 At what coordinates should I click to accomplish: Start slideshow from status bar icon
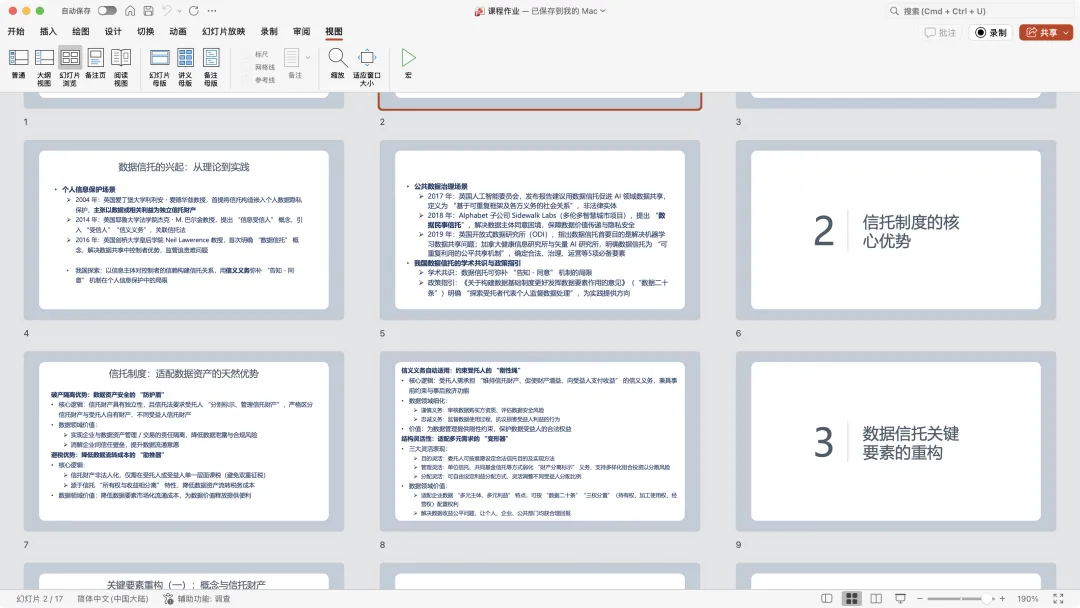[900, 598]
